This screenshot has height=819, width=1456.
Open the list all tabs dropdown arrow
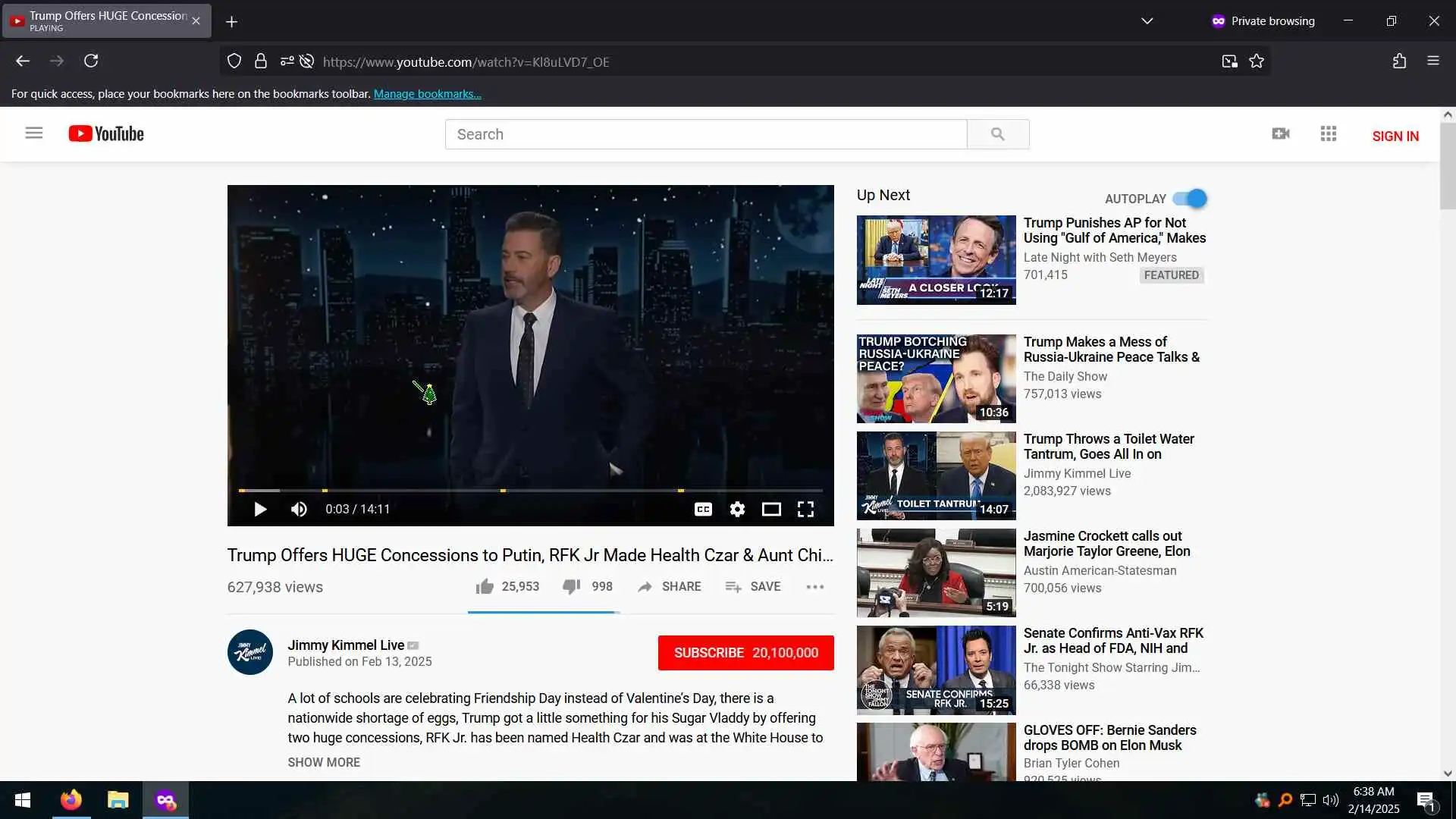tap(1147, 21)
